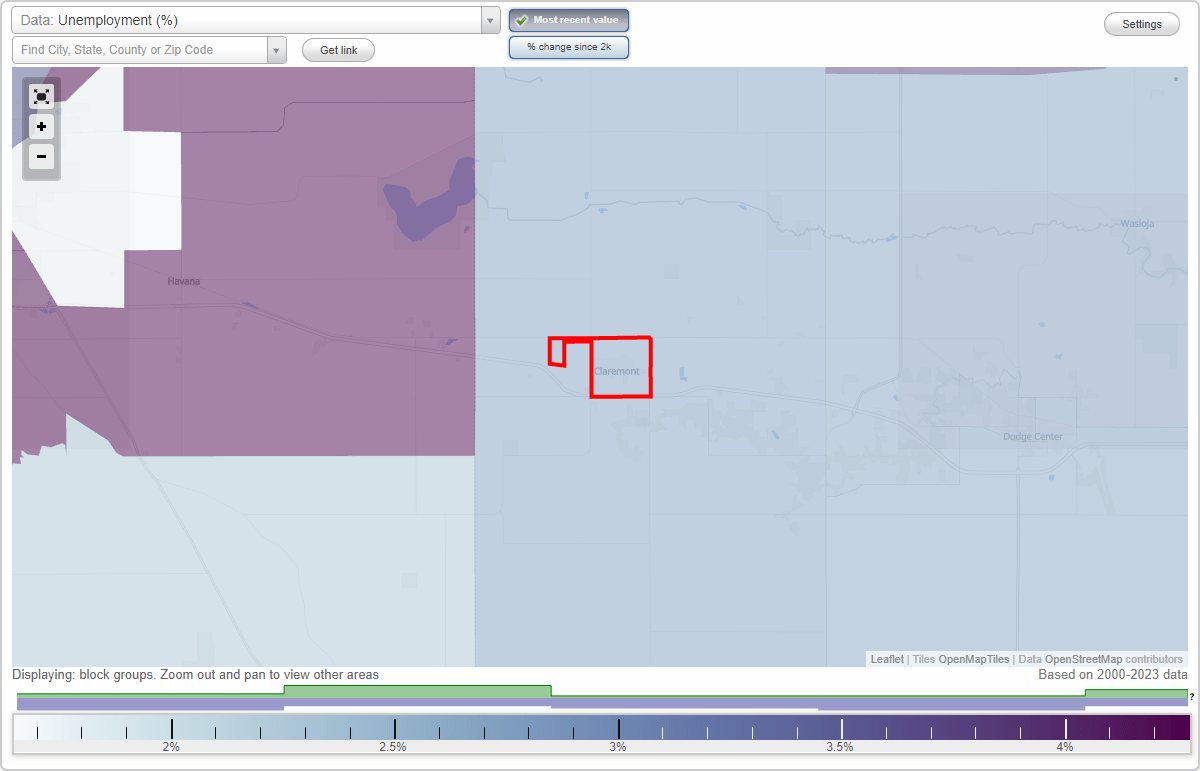Image resolution: width=1200 pixels, height=771 pixels.
Task: Click the 2% mark on color legend
Action: [171, 746]
